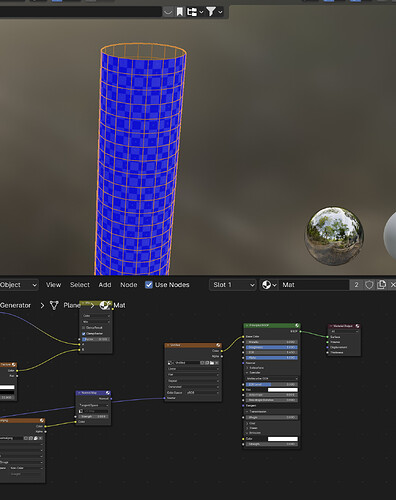The height and width of the screenshot is (500, 396).
Task: Click the HDRI reflective preview sphere
Action: pos(334,236)
